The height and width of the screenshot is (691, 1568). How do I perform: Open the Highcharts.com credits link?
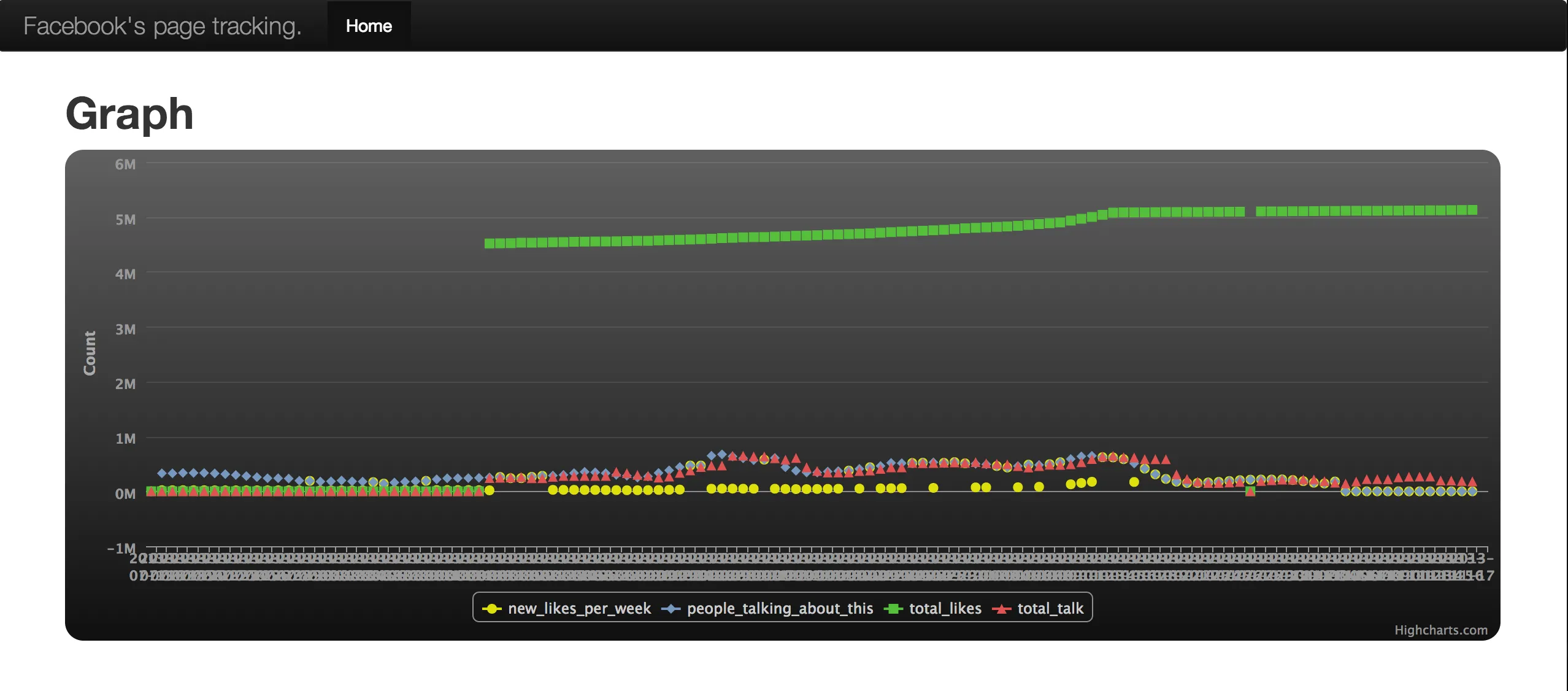point(1440,630)
